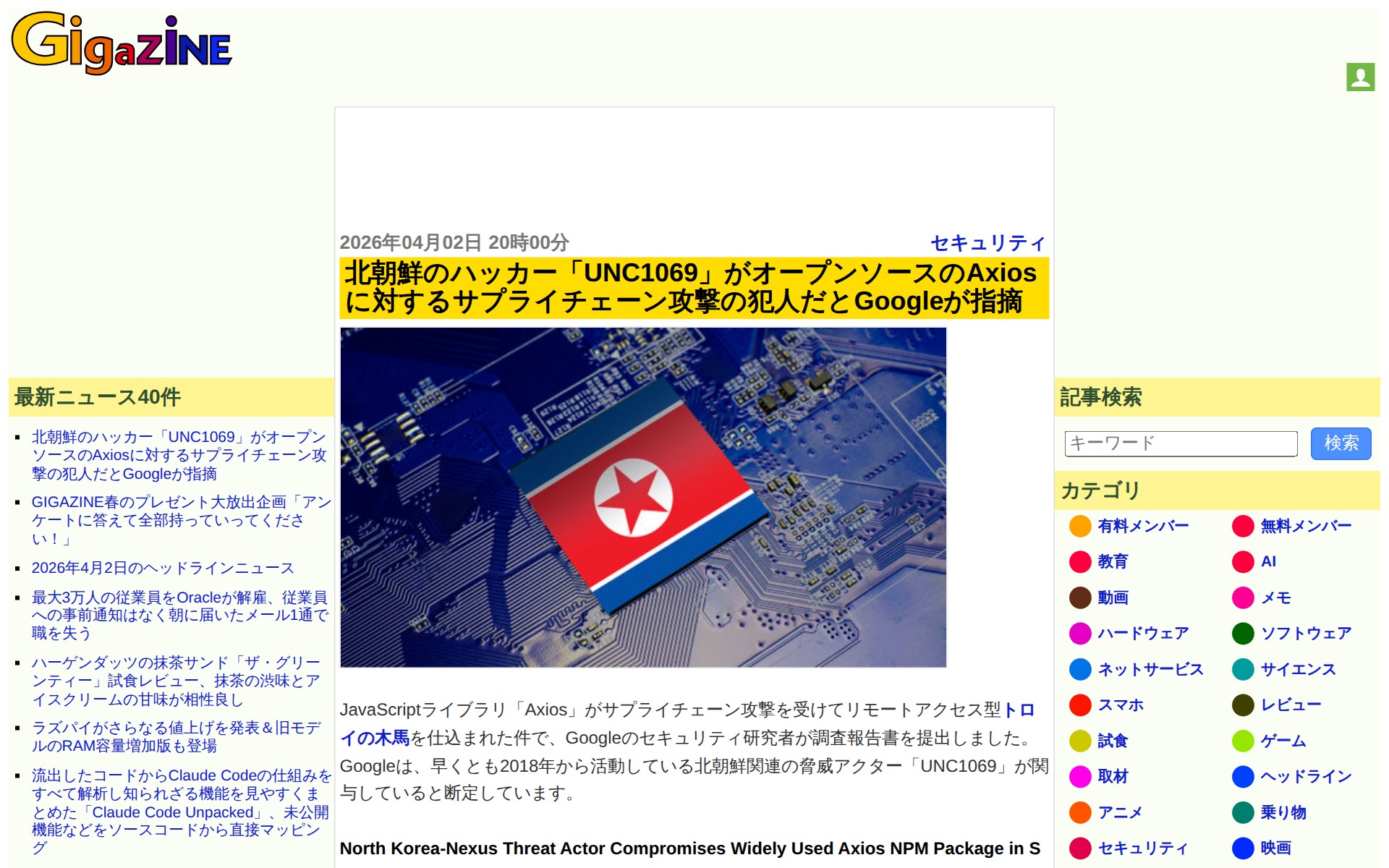Click the lime dot beside ゲーム

tap(1243, 741)
